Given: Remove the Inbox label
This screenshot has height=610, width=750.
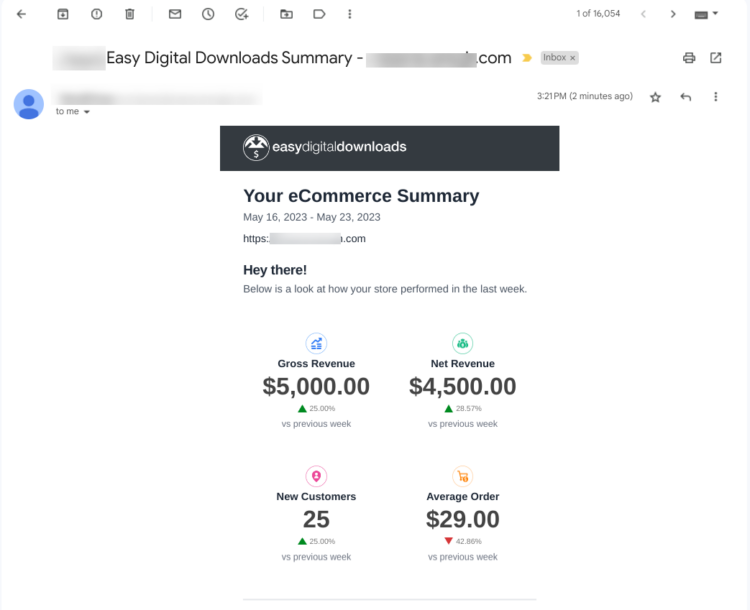Looking at the screenshot, I should point(573,58).
